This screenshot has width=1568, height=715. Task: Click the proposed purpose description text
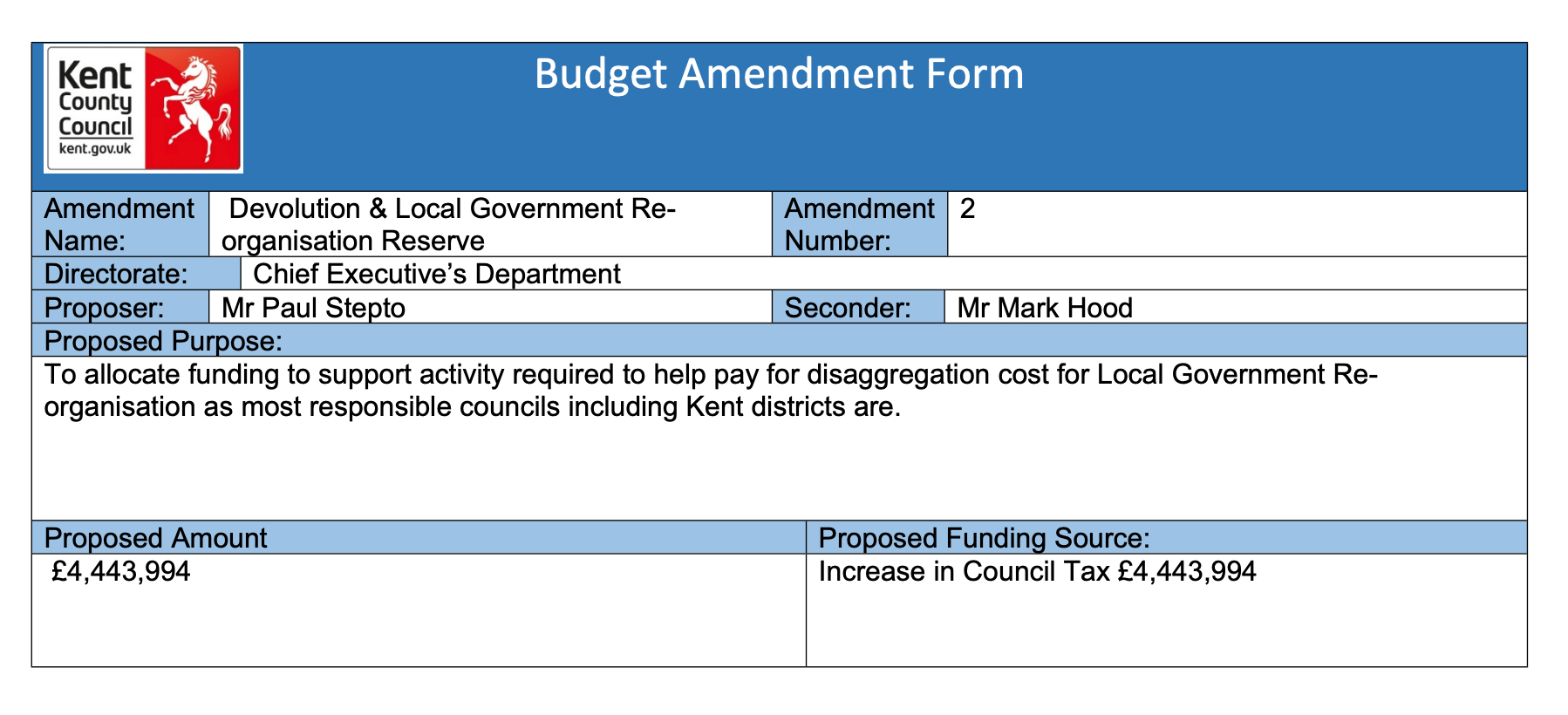(710, 391)
